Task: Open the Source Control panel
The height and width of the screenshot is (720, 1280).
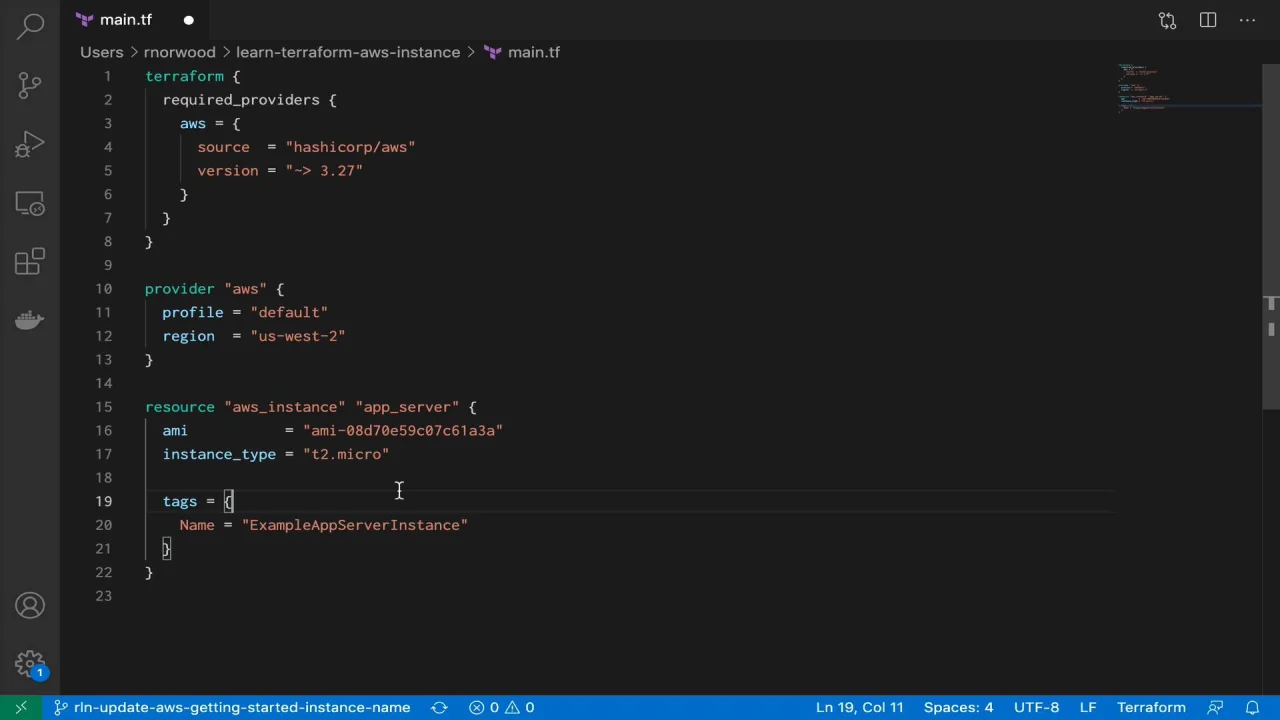Action: tap(29, 85)
